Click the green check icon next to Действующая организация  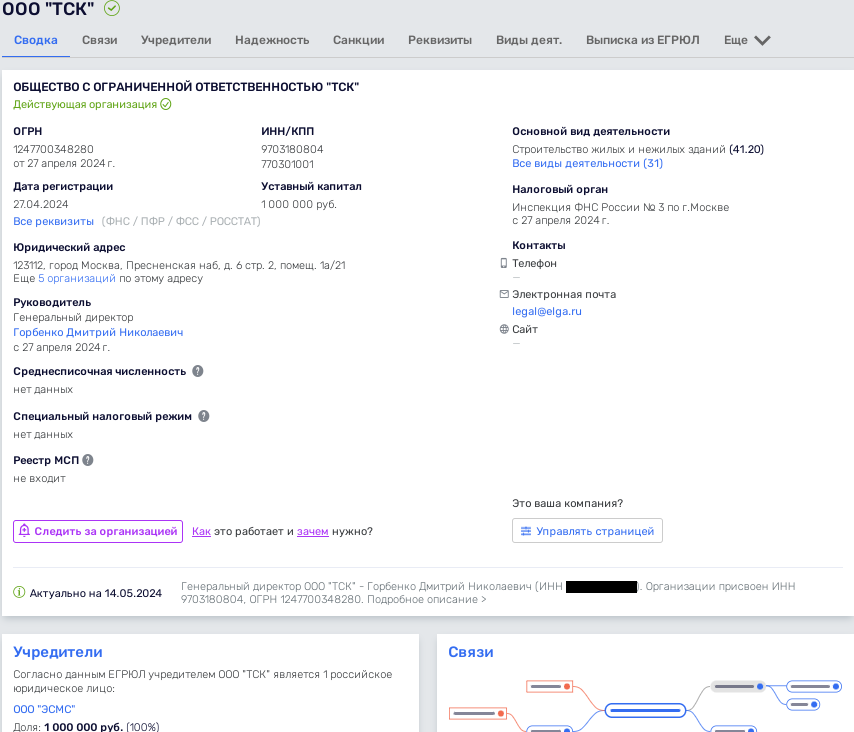[x=166, y=104]
